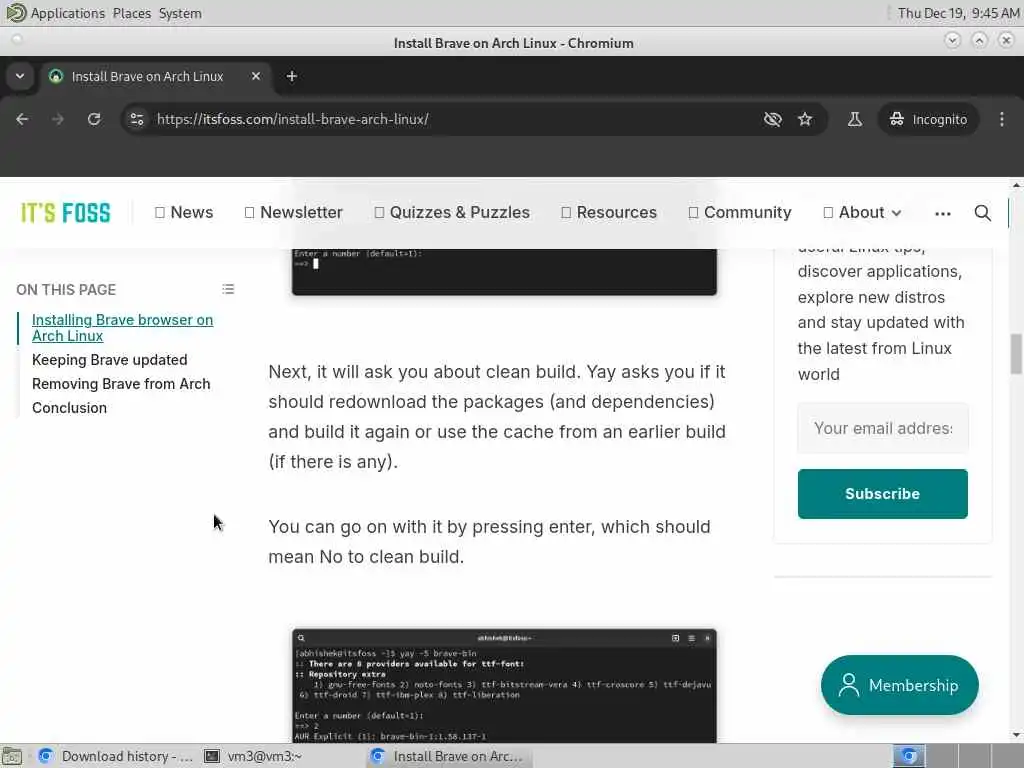Open a new tab with the plus button
The width and height of the screenshot is (1024, 768).
292,76
